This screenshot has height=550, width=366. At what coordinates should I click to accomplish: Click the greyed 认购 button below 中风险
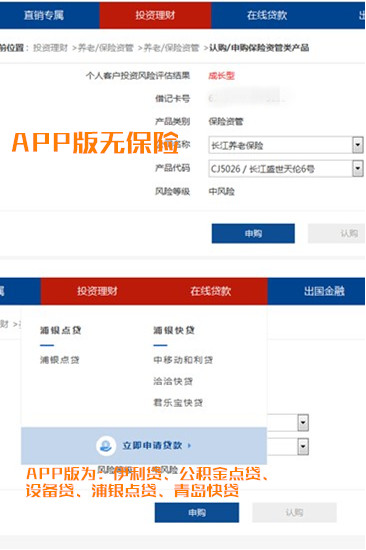point(337,233)
